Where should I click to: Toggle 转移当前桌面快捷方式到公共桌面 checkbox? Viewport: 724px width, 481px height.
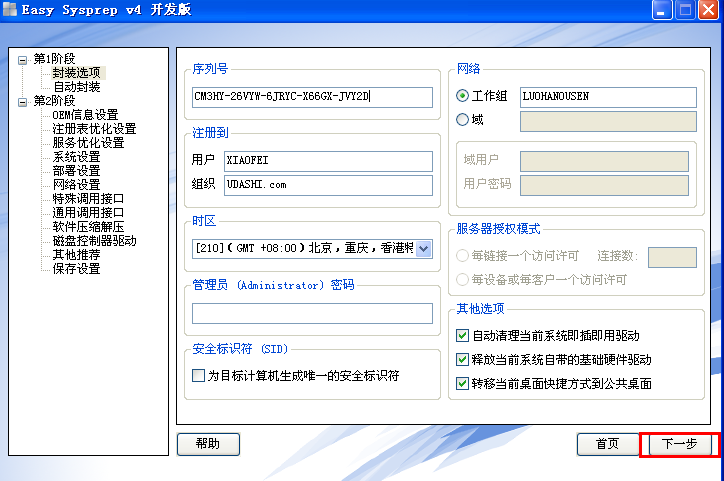coord(462,383)
